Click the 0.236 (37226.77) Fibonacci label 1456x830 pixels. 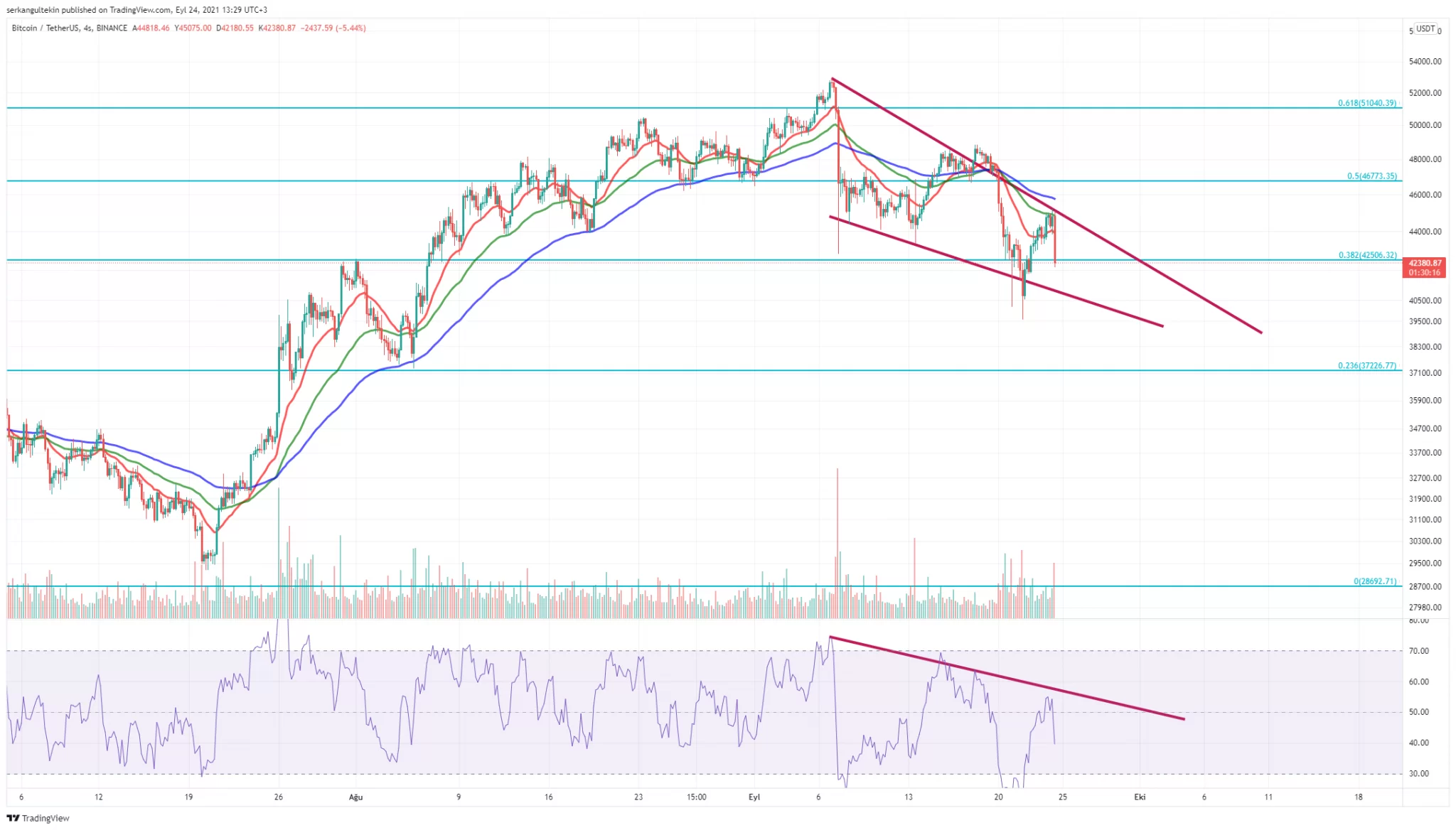point(1366,365)
